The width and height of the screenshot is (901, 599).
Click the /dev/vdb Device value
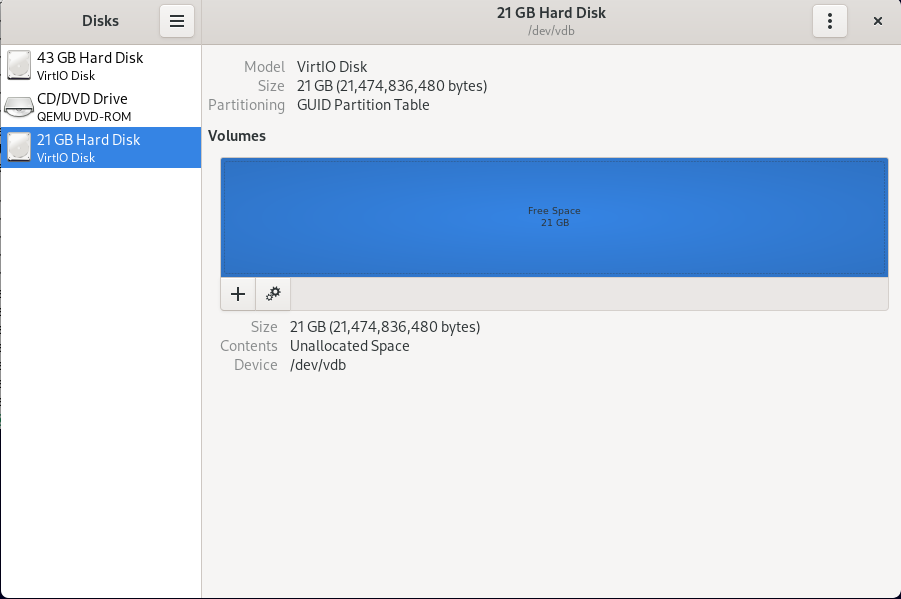[318, 365]
